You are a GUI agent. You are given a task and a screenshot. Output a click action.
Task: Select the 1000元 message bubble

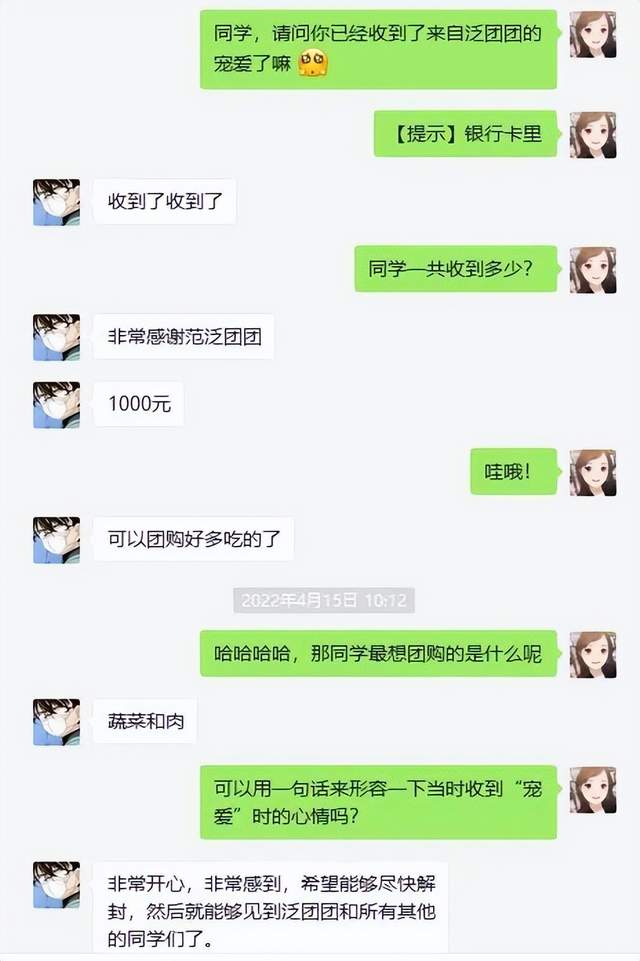(139, 403)
